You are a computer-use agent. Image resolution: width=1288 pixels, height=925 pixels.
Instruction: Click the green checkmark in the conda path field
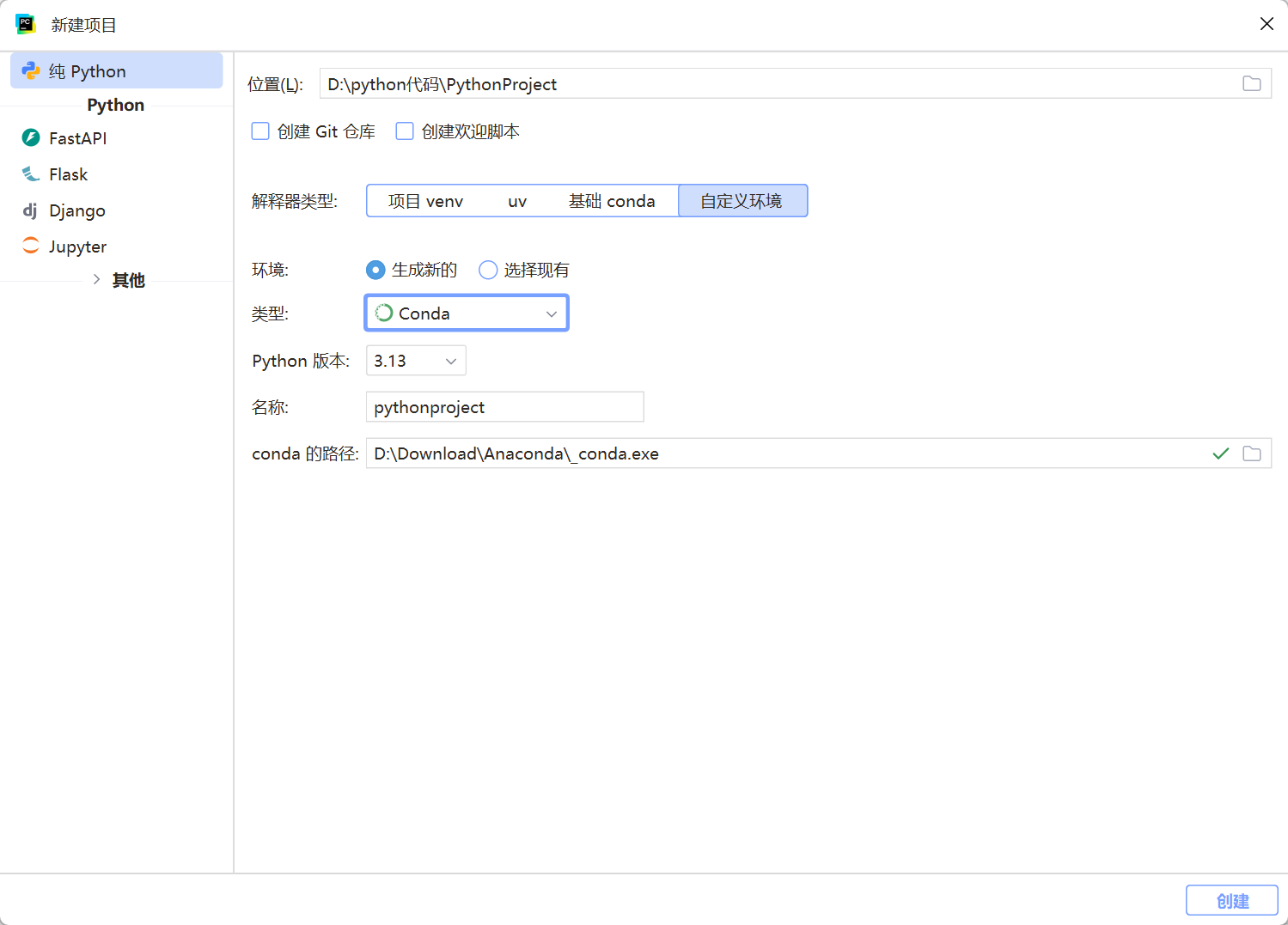coord(1221,453)
